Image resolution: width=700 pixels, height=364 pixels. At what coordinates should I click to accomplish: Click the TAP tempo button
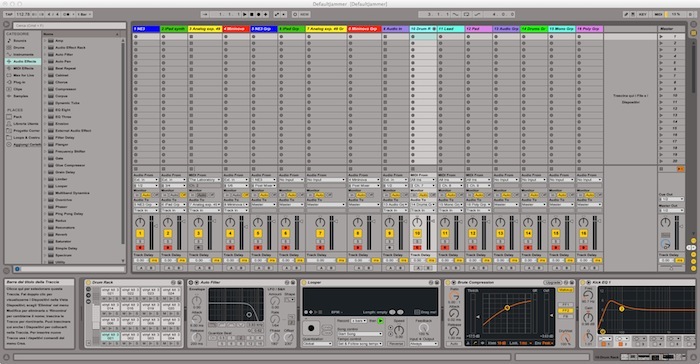click(9, 14)
